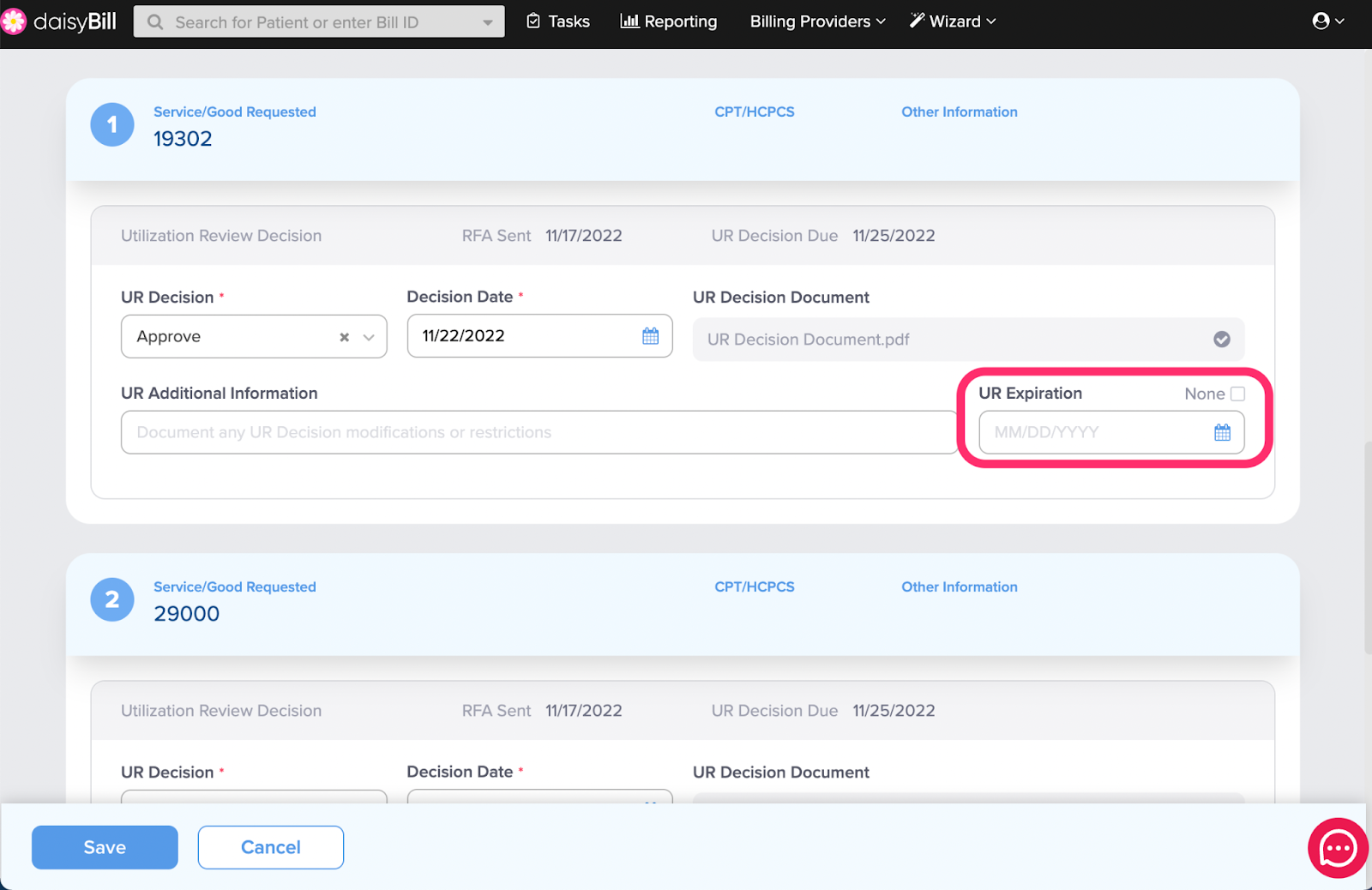Click UR Decision Due 11/25/2022 in service 1
The image size is (1372, 890).
click(894, 236)
